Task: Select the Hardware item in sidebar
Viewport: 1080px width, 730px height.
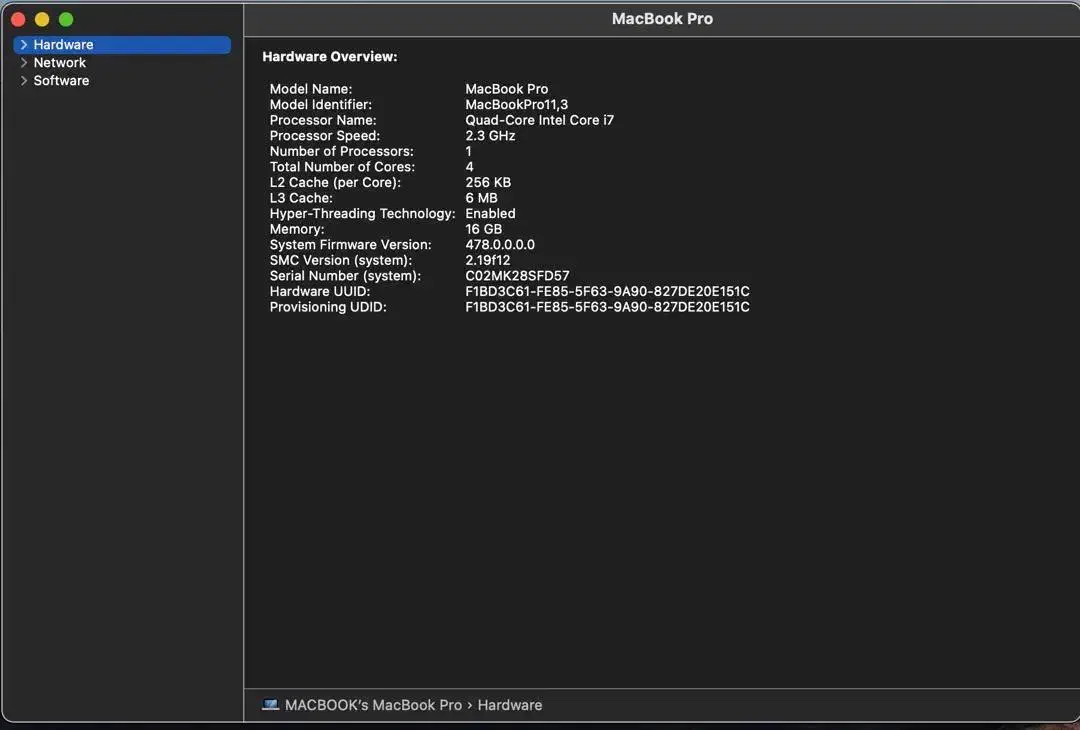Action: 63,45
